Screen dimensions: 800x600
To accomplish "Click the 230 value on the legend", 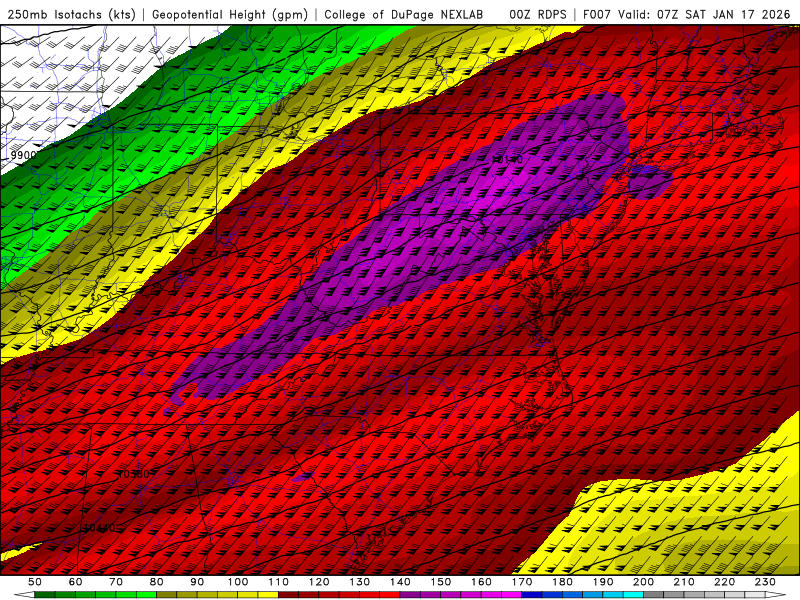I will [765, 582].
